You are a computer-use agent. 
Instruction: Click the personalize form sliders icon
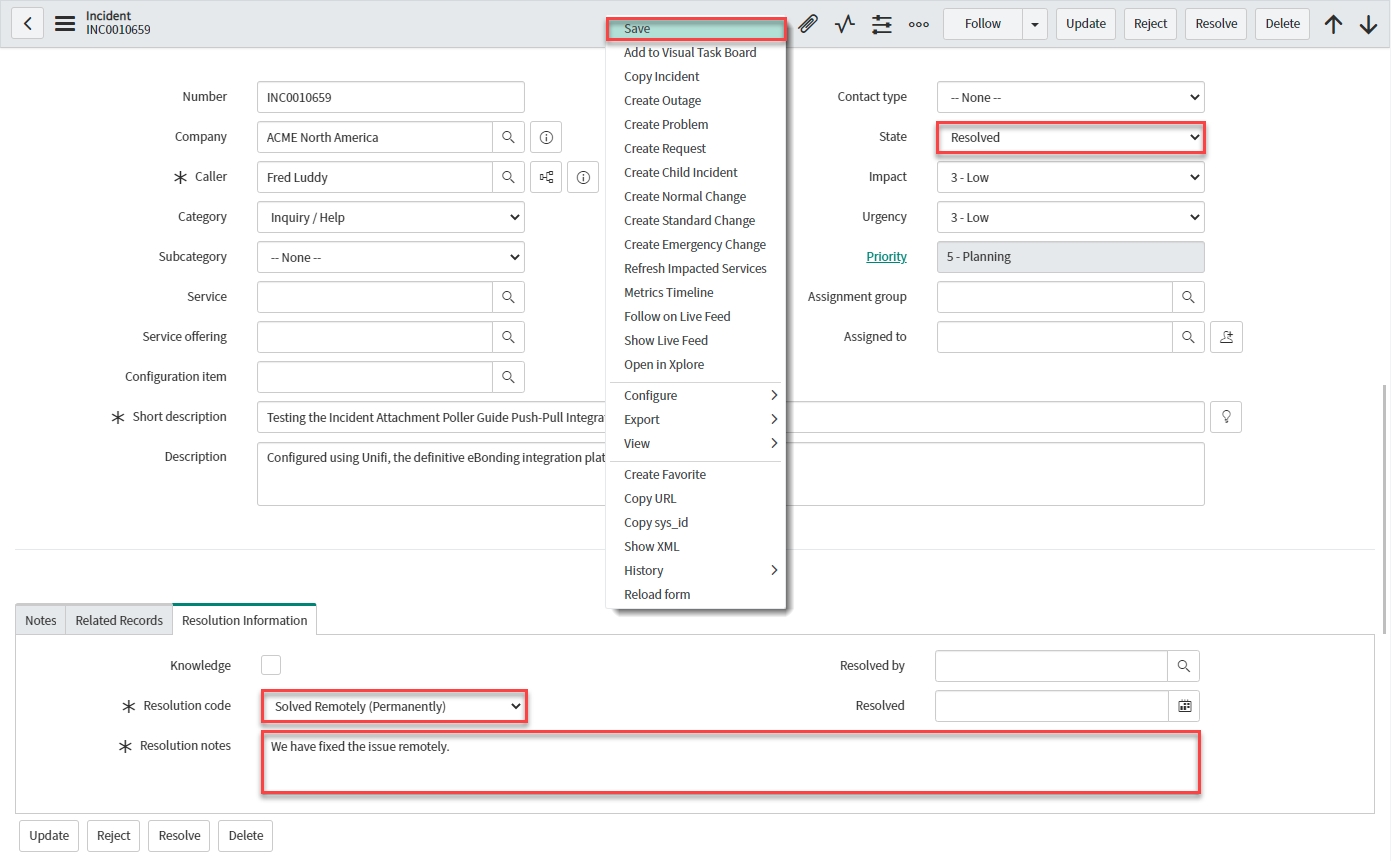click(881, 24)
